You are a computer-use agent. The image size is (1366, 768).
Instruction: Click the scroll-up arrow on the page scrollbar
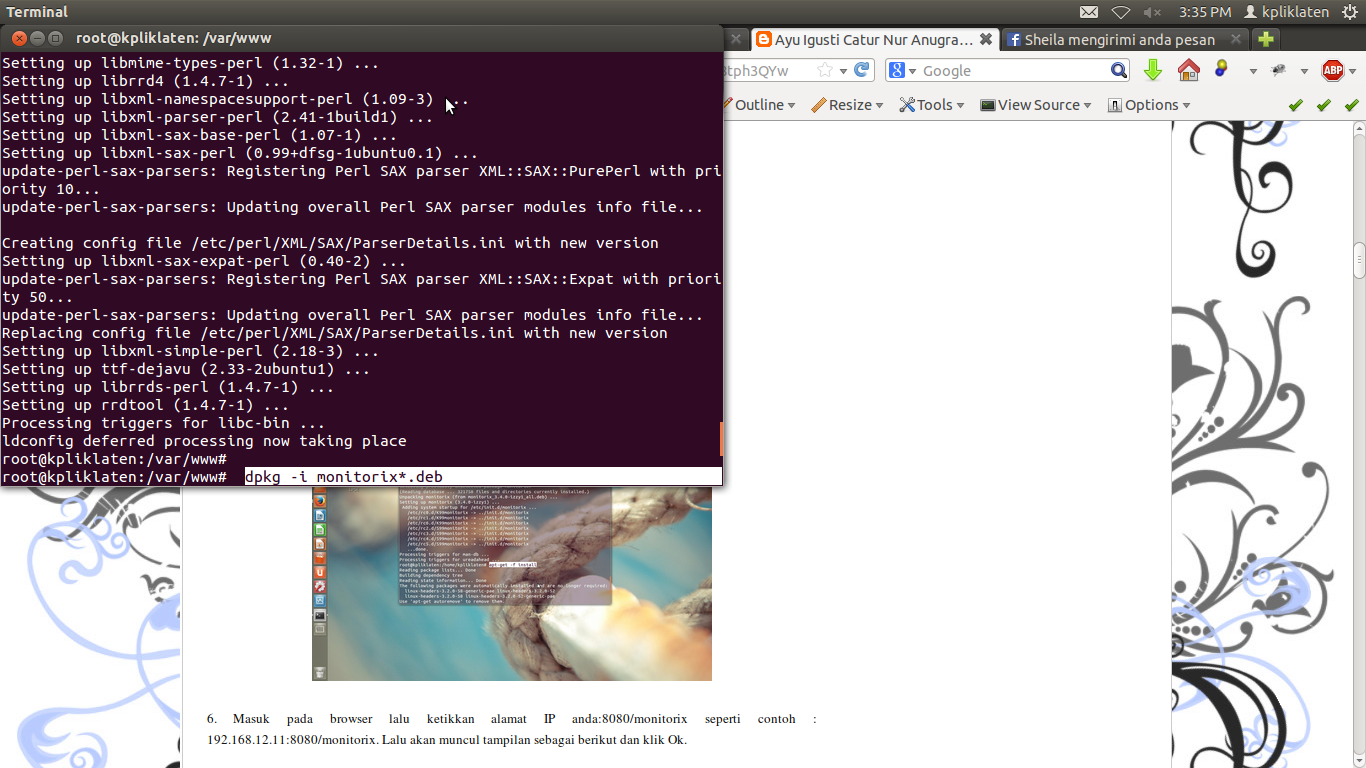(x=1358, y=127)
